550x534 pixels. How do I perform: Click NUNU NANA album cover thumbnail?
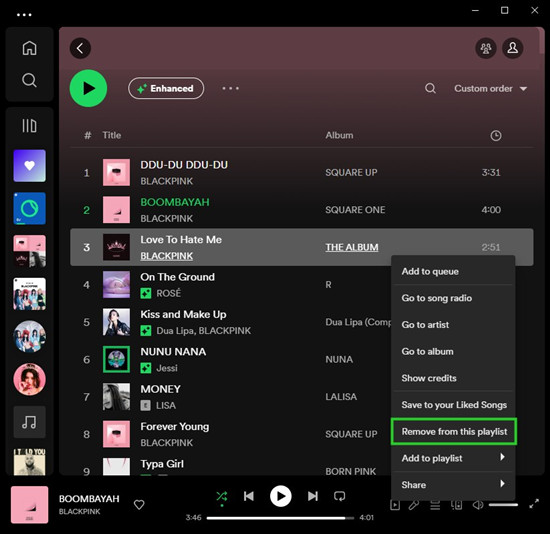click(116, 359)
